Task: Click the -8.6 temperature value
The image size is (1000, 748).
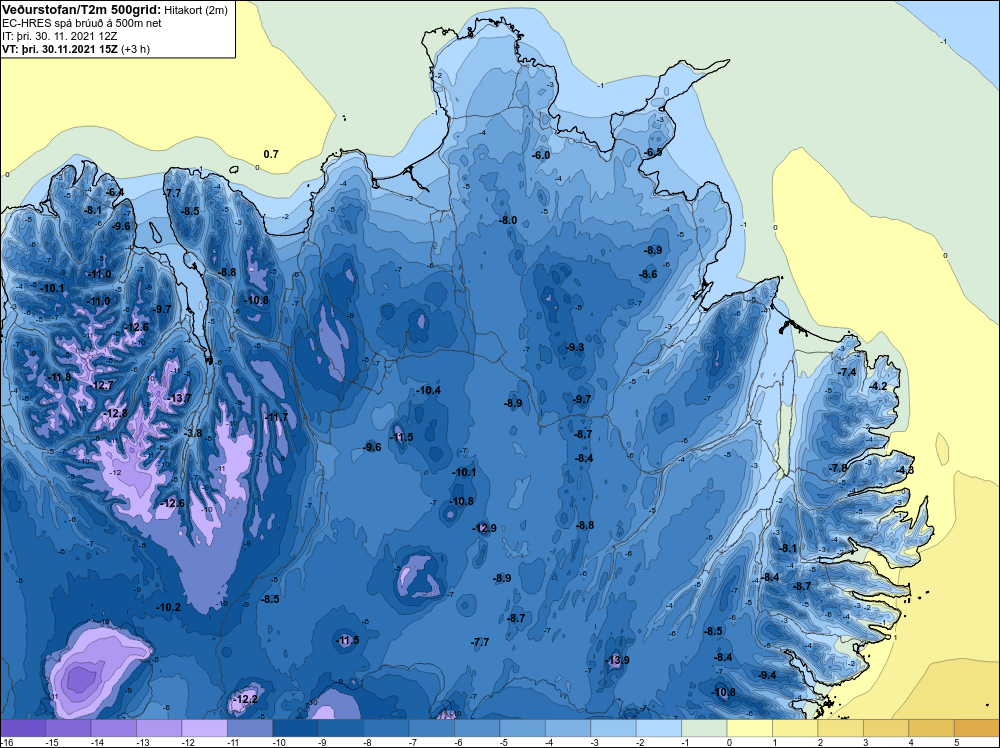Action: pos(649,274)
